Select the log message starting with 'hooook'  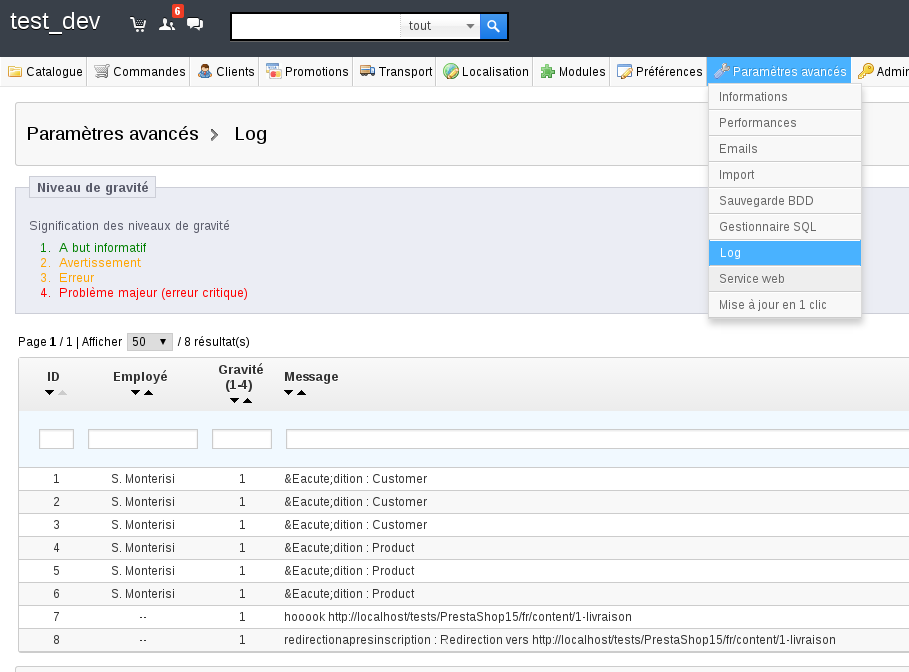(x=457, y=617)
